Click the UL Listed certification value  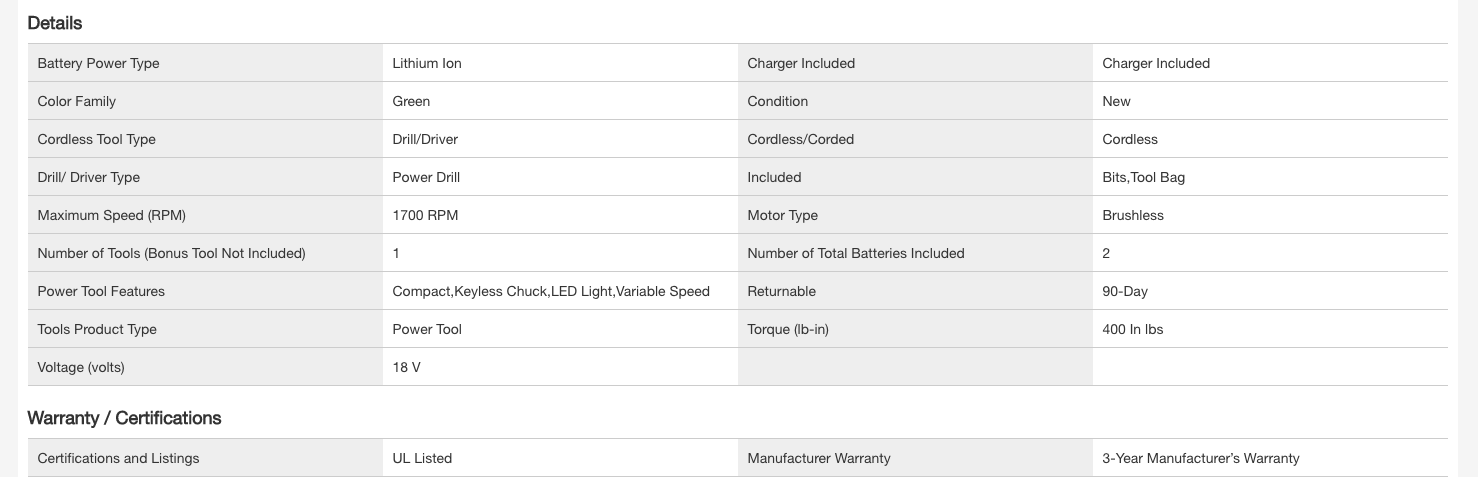point(422,458)
